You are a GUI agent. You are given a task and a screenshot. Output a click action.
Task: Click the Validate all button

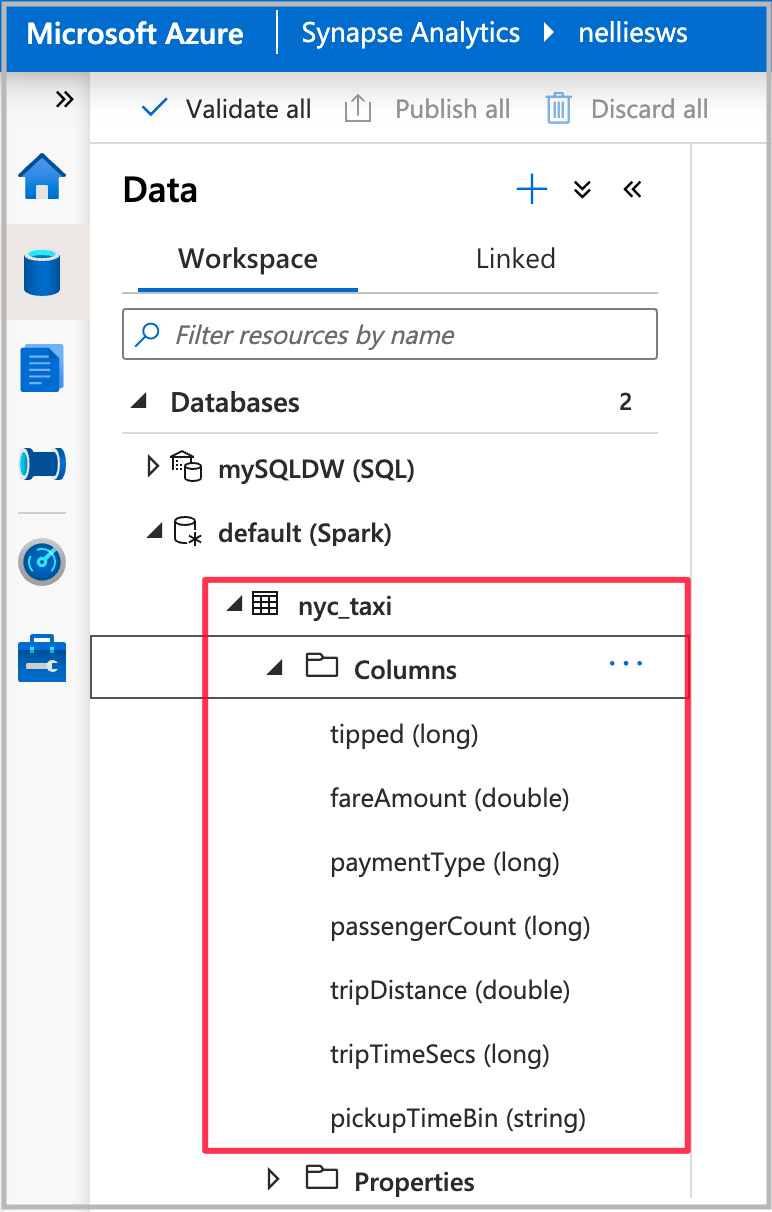tap(224, 109)
